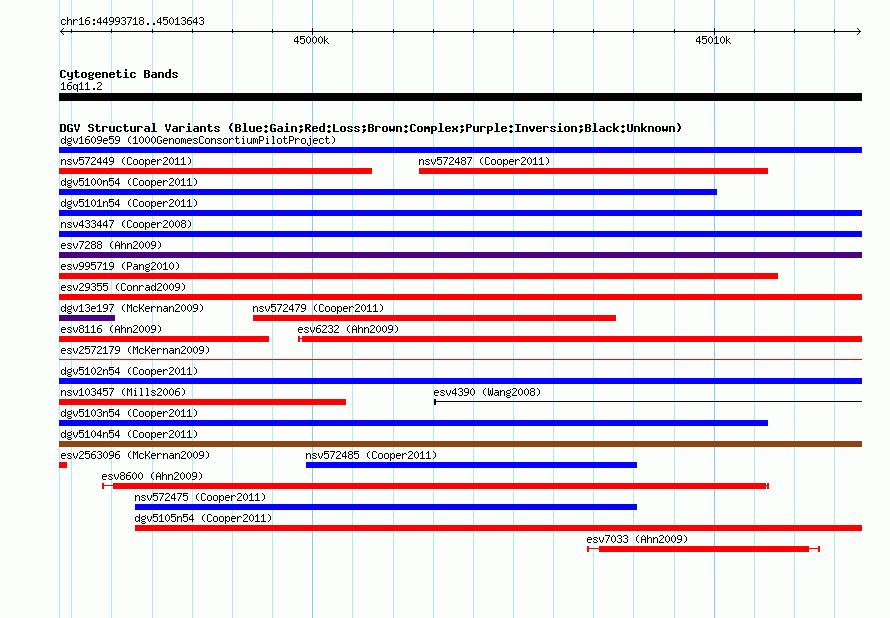
Task: Click the esv7033 (Ahn2009) label
Action: coord(637,539)
